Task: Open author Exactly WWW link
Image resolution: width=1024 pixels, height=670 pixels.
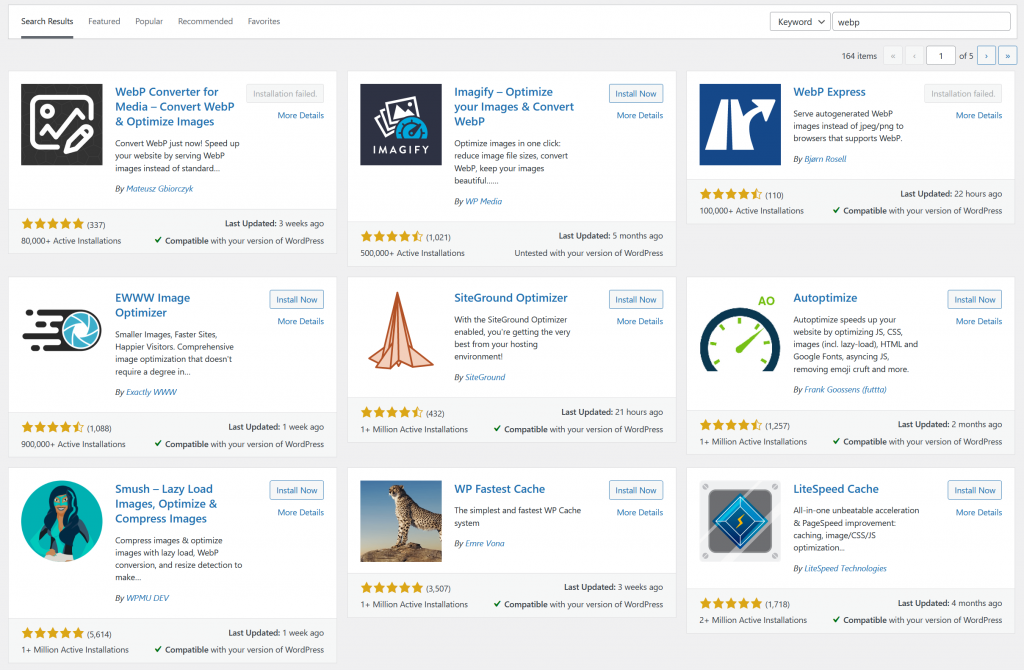Action: pos(151,392)
